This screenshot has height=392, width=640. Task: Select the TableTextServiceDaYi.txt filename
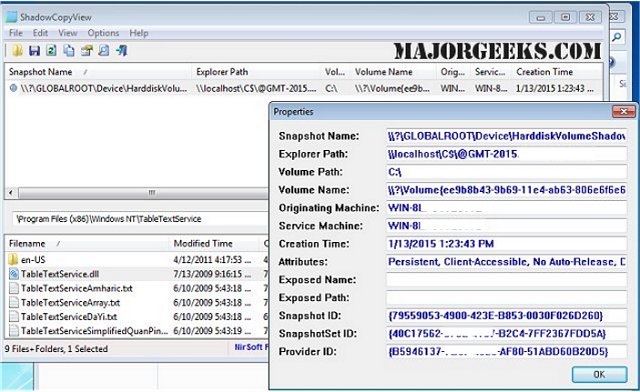pos(69,316)
